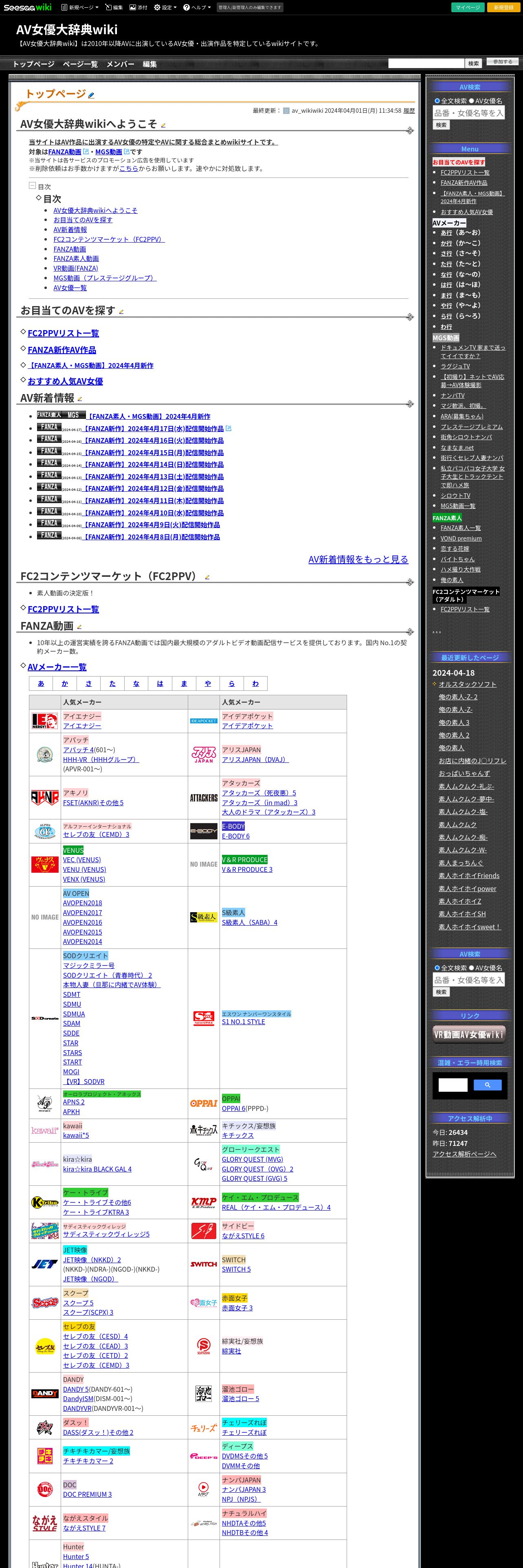This screenshot has width=523, height=1568.
Task: Open アイエナジー maker link
Action: click(82, 726)
